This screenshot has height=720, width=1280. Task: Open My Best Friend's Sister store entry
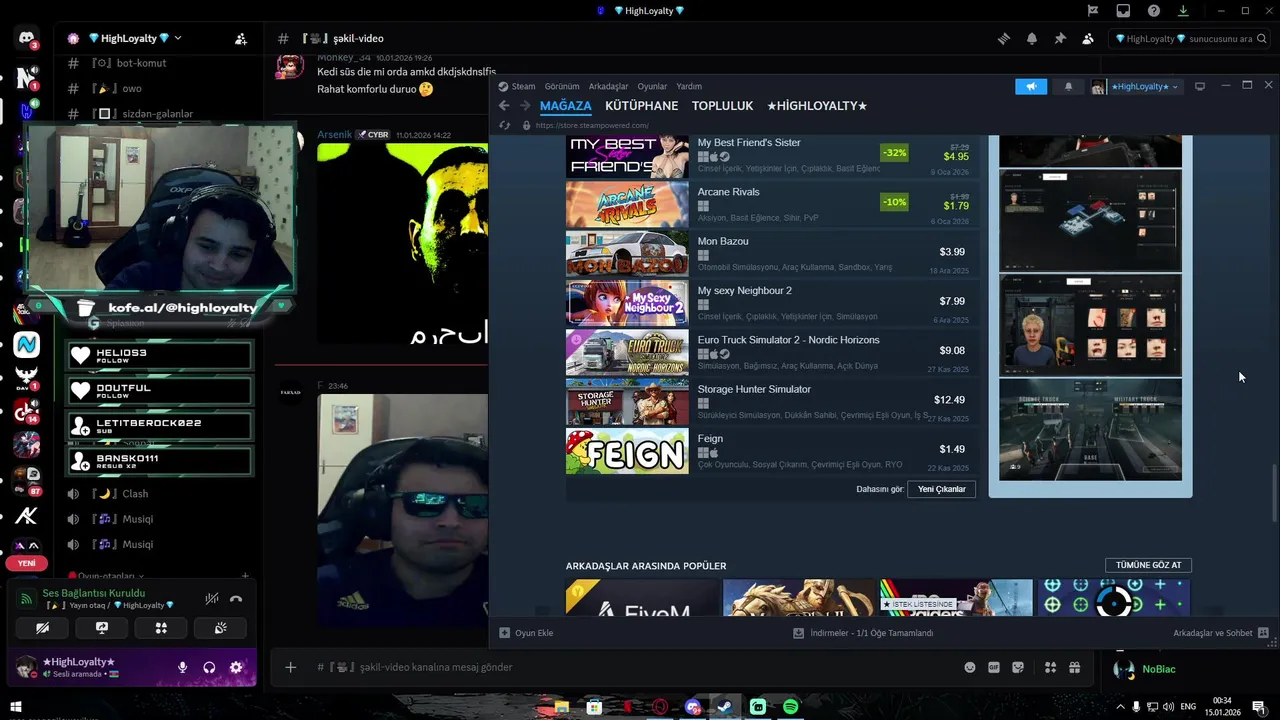point(770,155)
